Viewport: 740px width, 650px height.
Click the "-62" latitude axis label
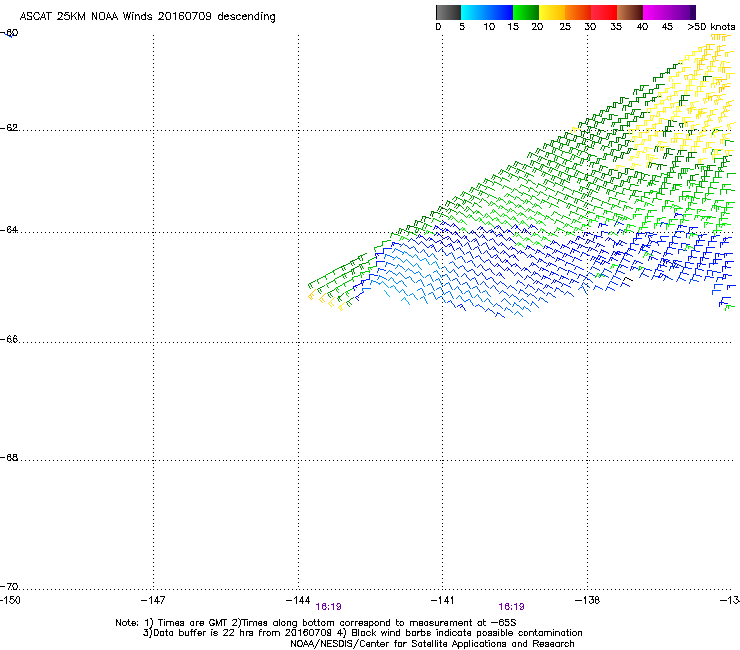[9, 128]
